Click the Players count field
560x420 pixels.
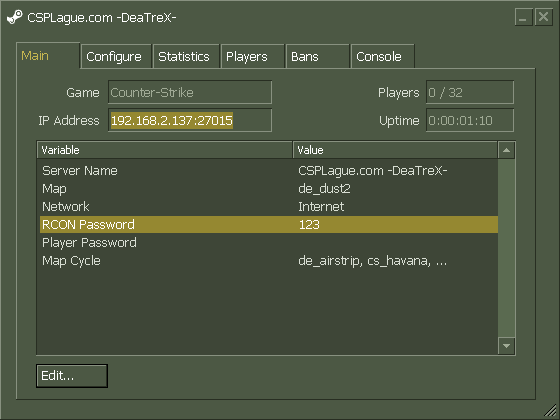click(470, 92)
